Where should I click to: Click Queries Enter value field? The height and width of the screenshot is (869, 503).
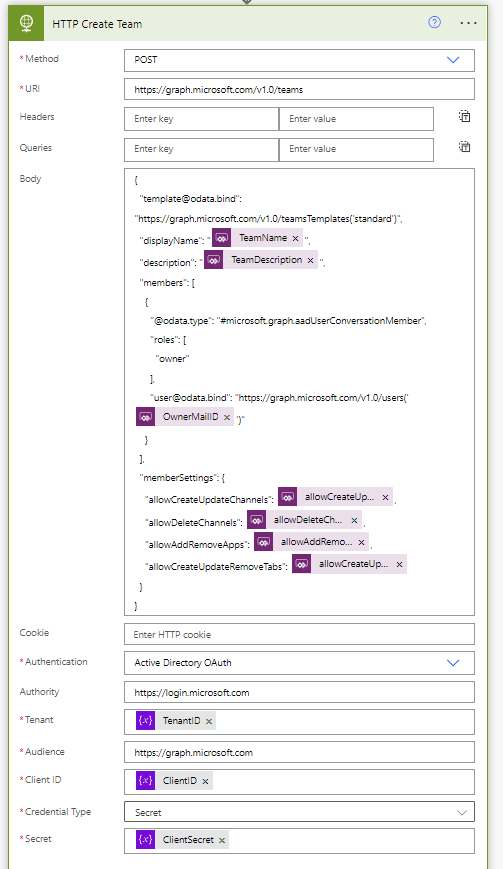coord(356,149)
